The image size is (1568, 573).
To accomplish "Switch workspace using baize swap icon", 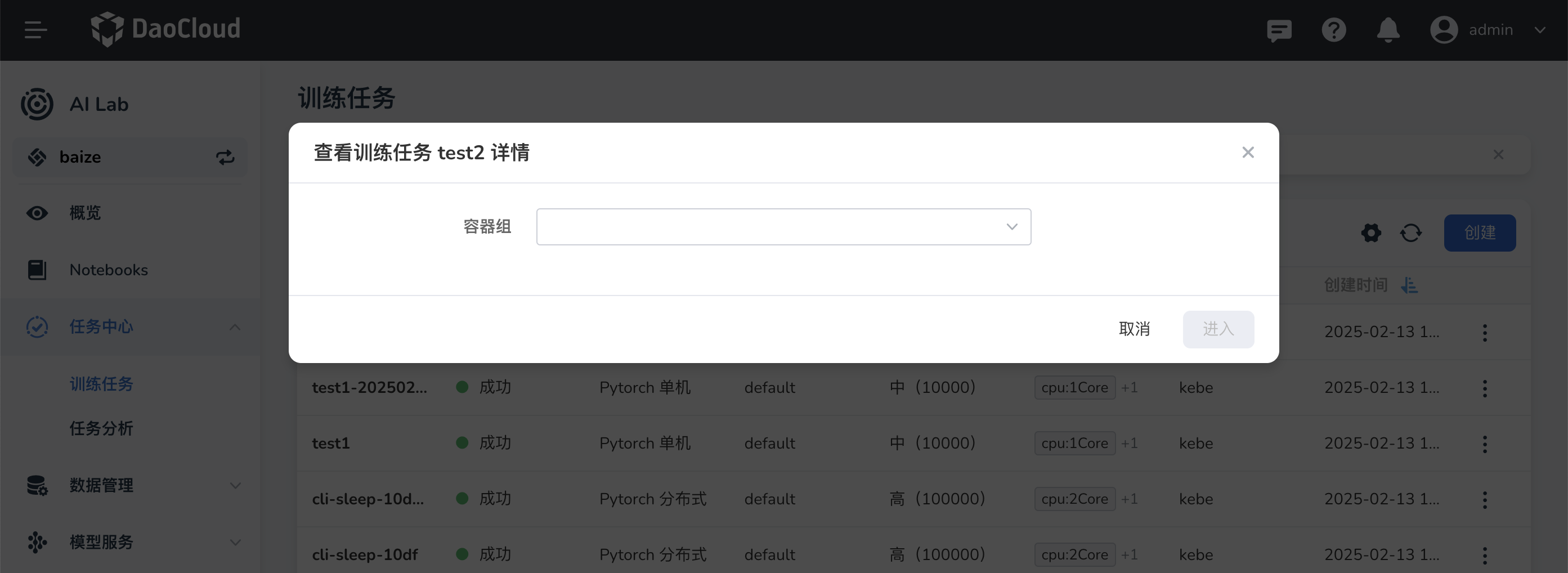I will tap(225, 157).
